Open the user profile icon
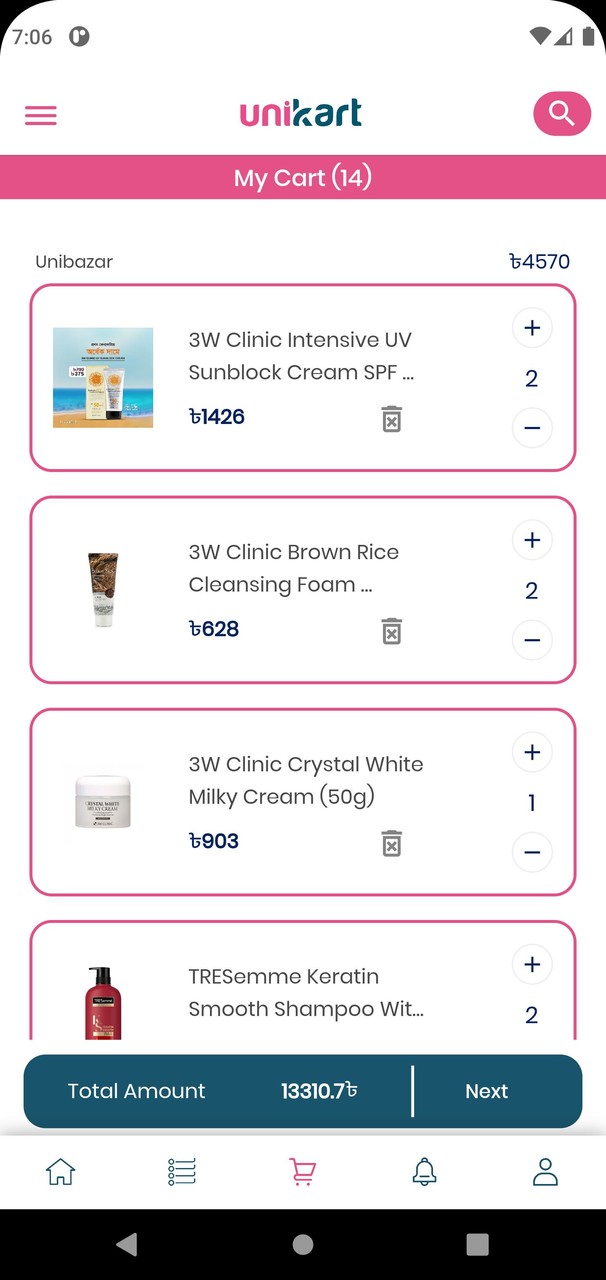The width and height of the screenshot is (606, 1280). (x=545, y=1171)
